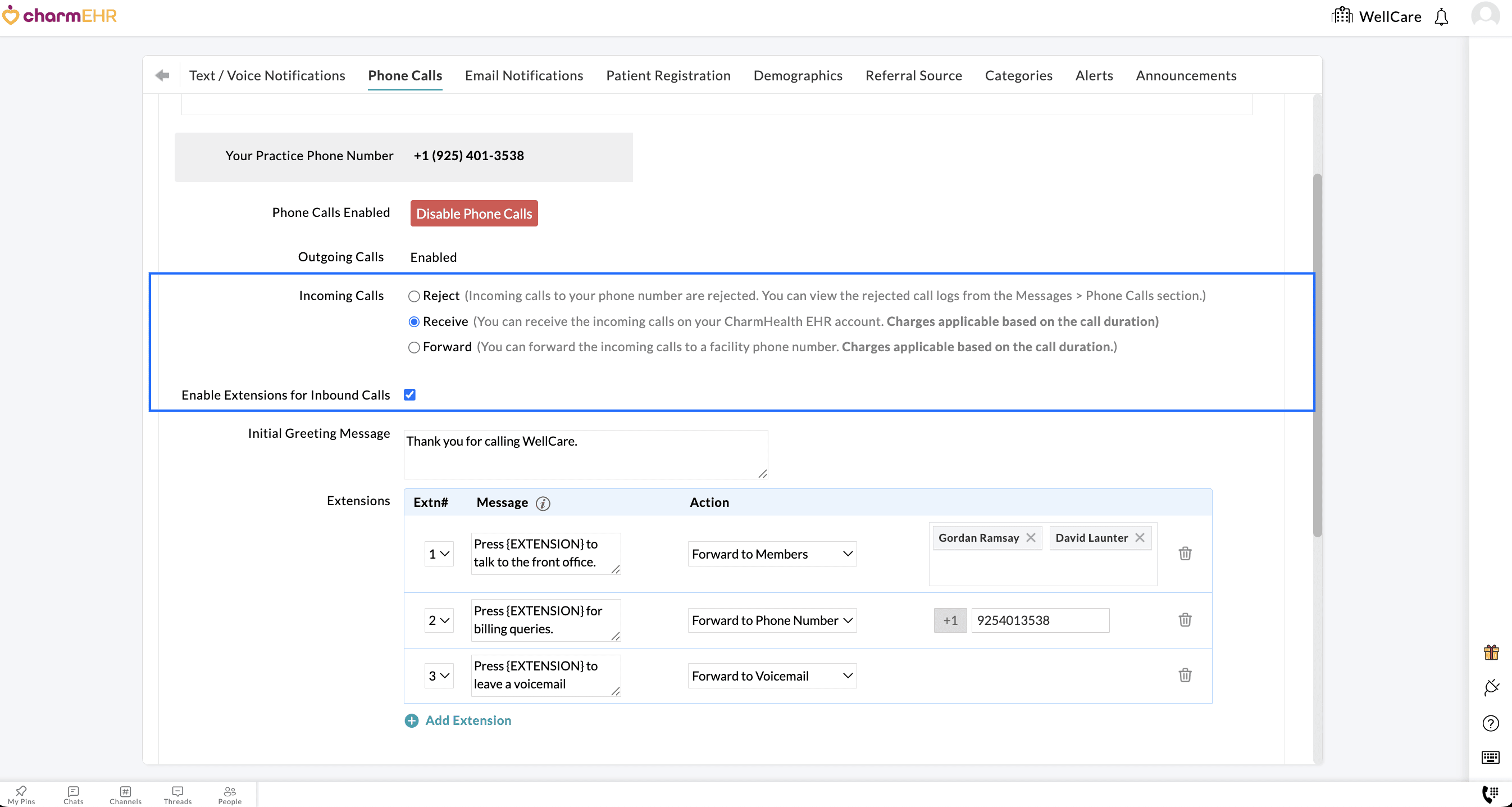
Task: Open the Forward to Members action dropdown
Action: (772, 554)
